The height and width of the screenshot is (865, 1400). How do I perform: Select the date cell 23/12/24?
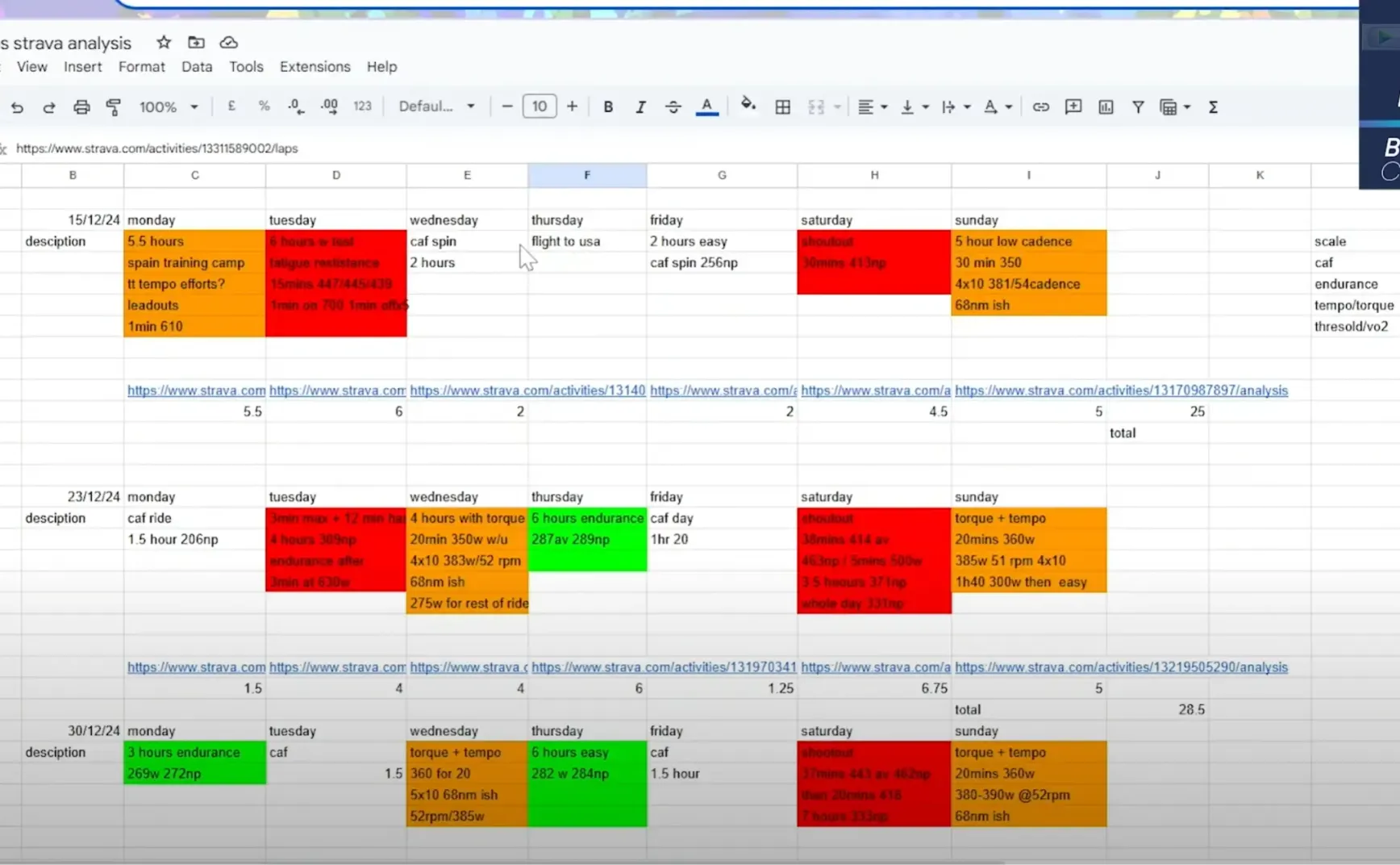pyautogui.click(x=73, y=497)
